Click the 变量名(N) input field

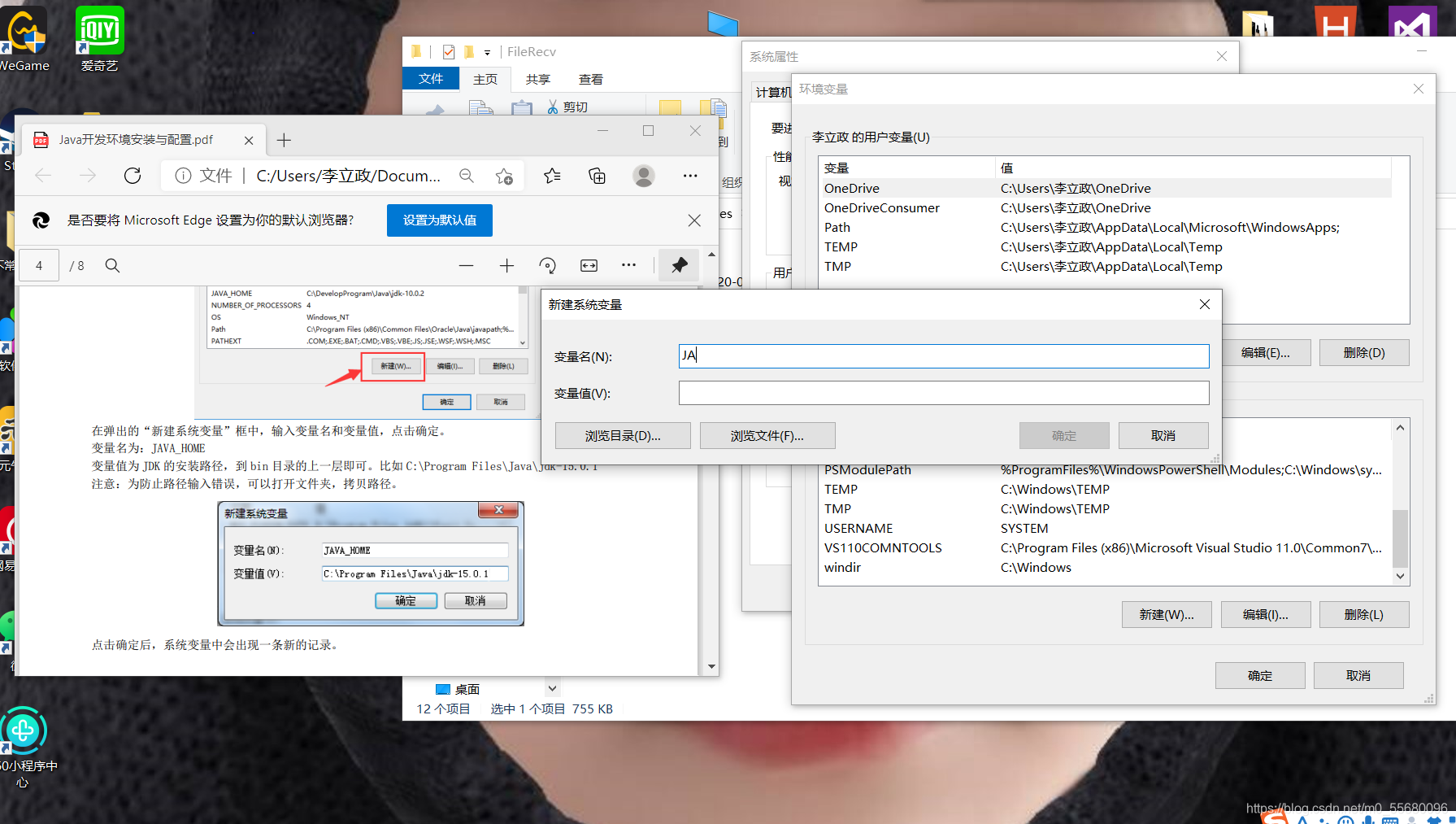pos(944,355)
